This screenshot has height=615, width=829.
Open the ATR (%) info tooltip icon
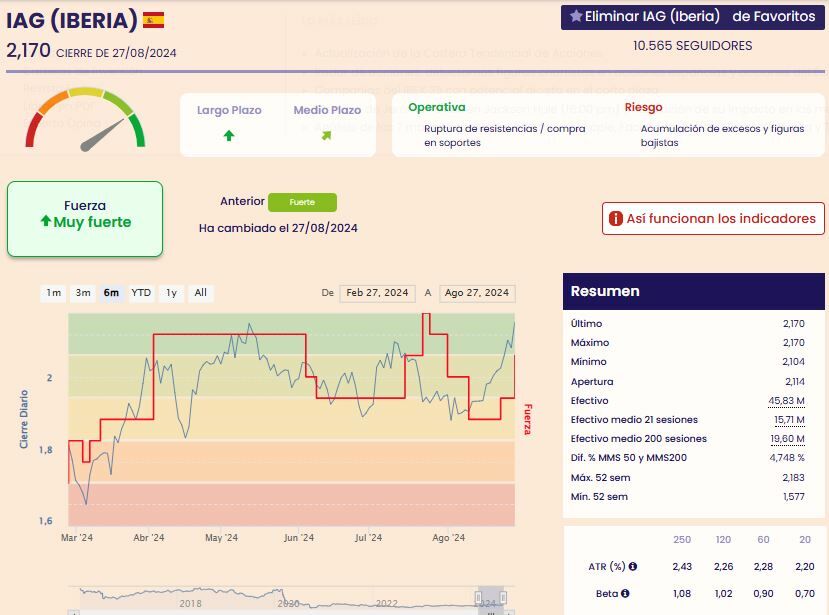click(633, 566)
